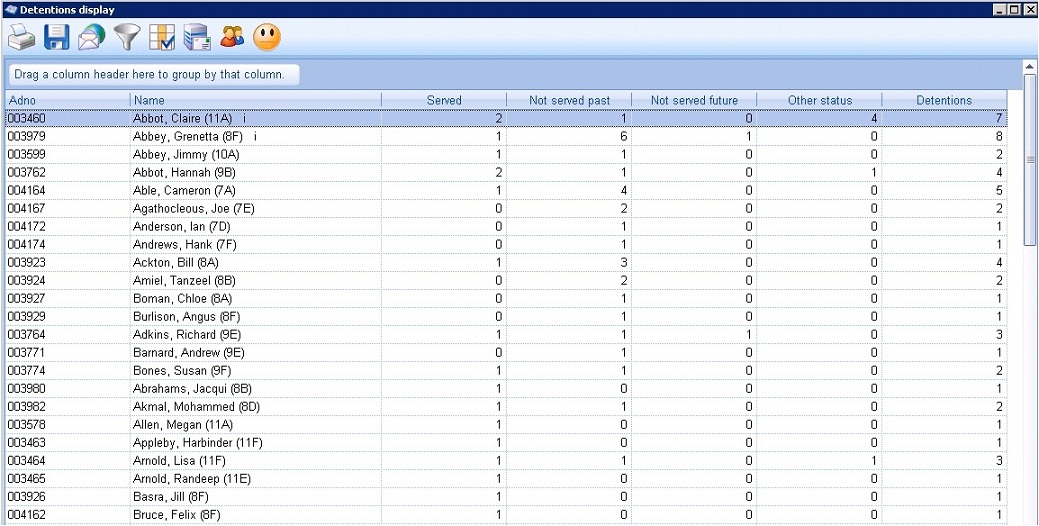Click the printer icon in toolbar
The width and height of the screenshot is (1039, 526).
point(21,37)
